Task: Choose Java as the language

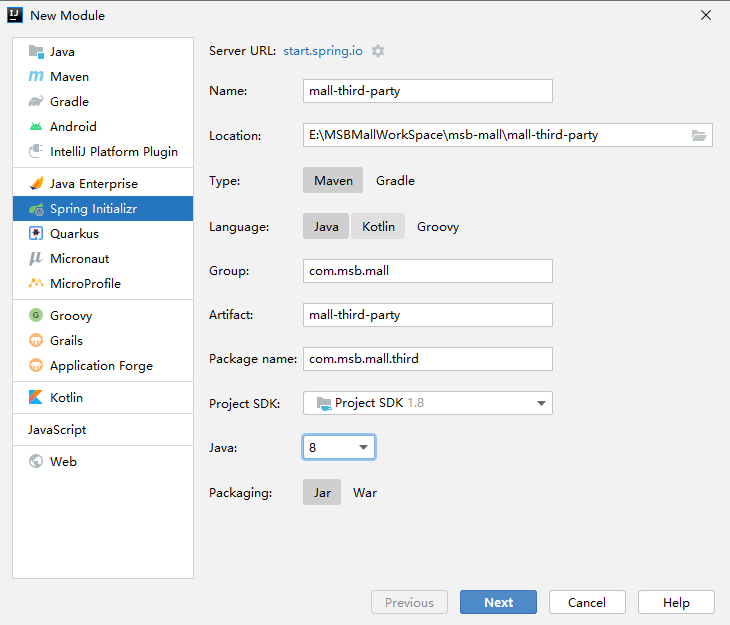Action: 326,226
